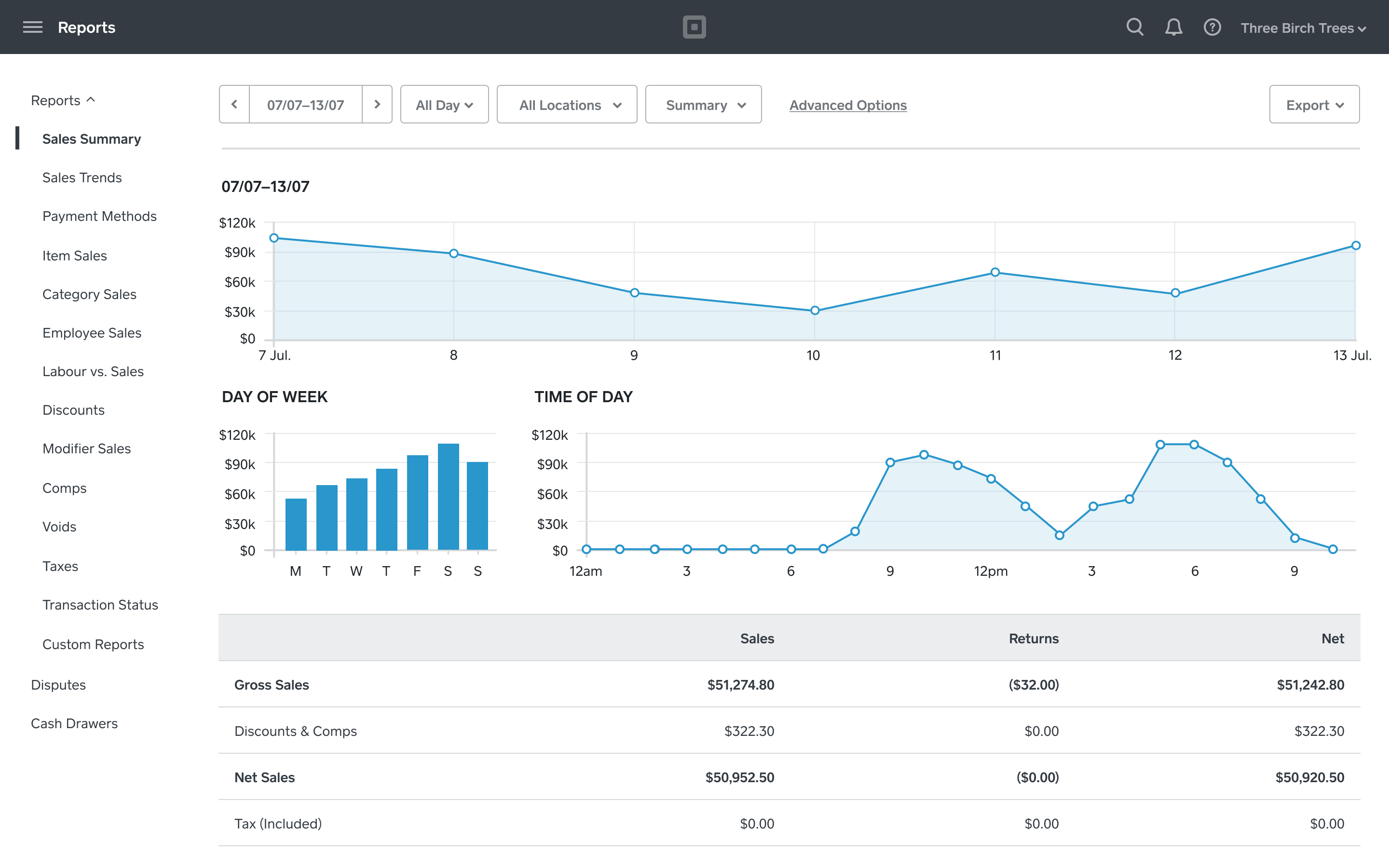Check notifications via the bell icon

pos(1173,27)
